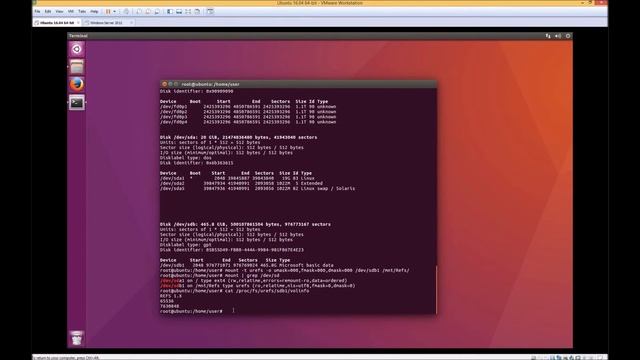Viewport: 640px width, 360px height.
Task: Minimize the root@ubuntu terminal window
Action: tap(170, 84)
